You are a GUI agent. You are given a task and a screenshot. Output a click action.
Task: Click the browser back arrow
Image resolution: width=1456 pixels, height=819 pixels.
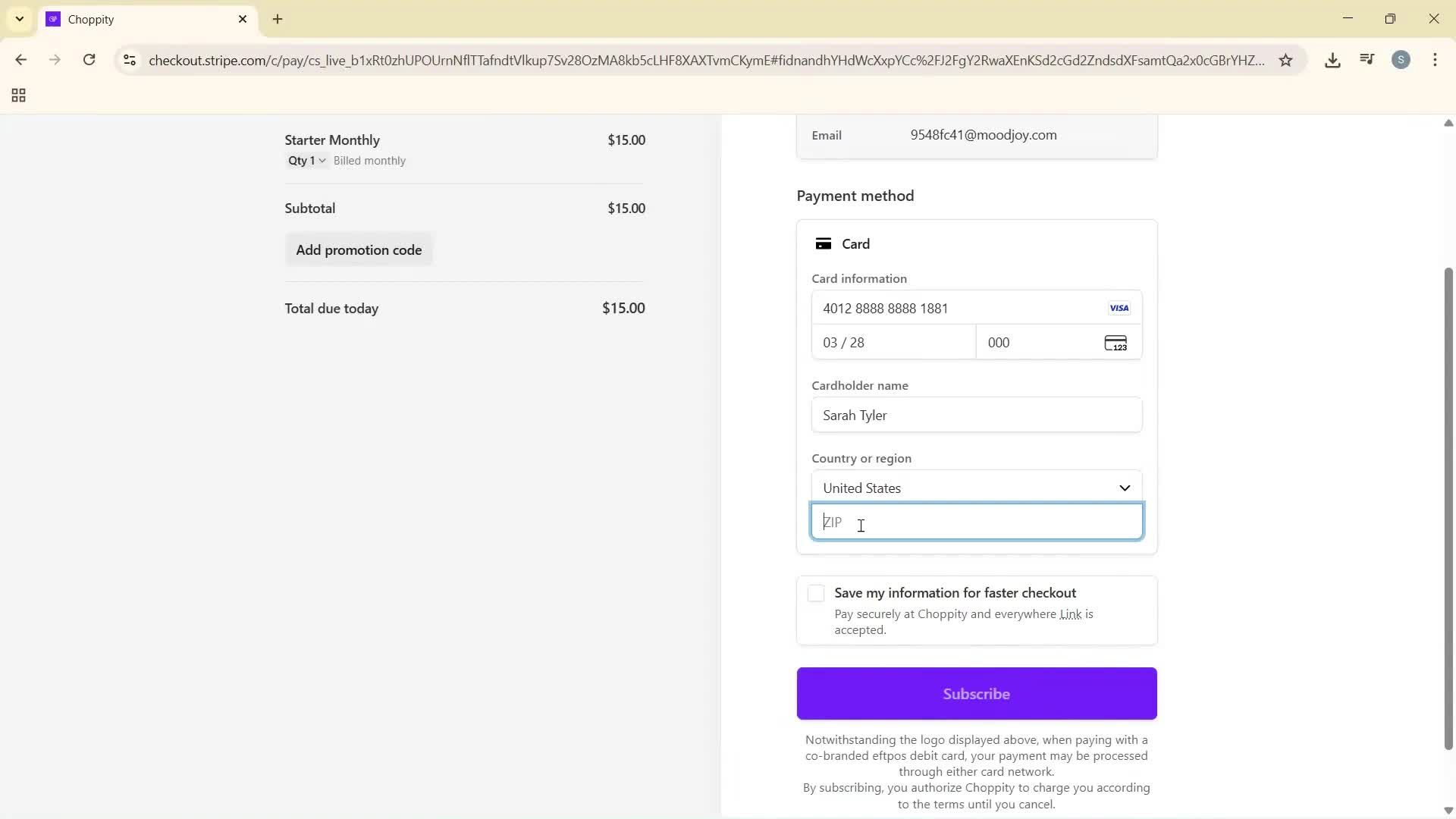pos(22,60)
